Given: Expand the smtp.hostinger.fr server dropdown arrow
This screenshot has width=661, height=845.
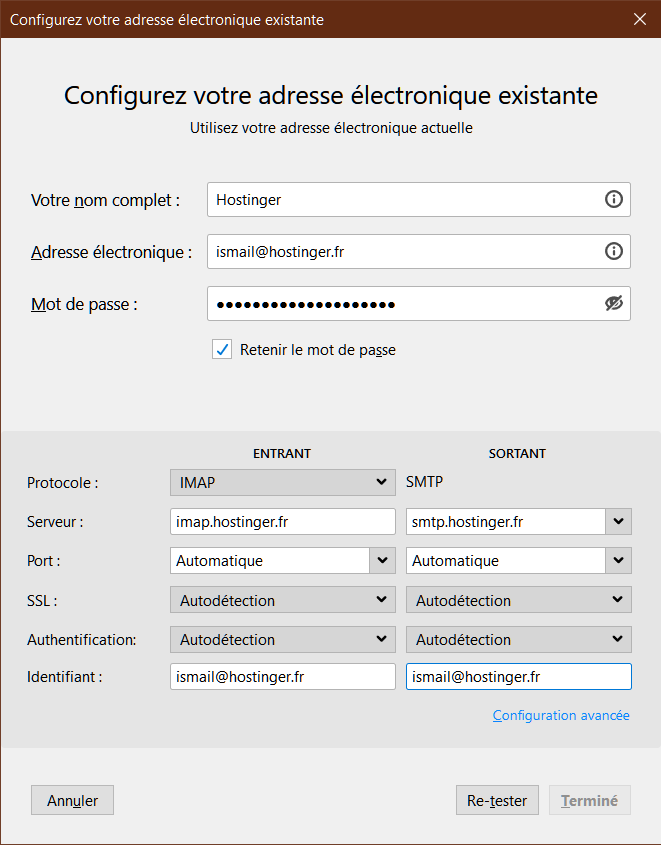Looking at the screenshot, I should 618,521.
